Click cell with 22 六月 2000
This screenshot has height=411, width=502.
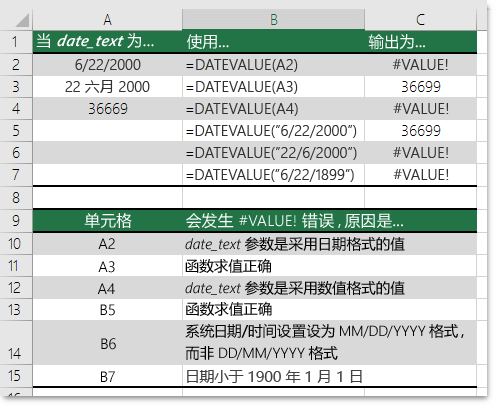[x=107, y=87]
